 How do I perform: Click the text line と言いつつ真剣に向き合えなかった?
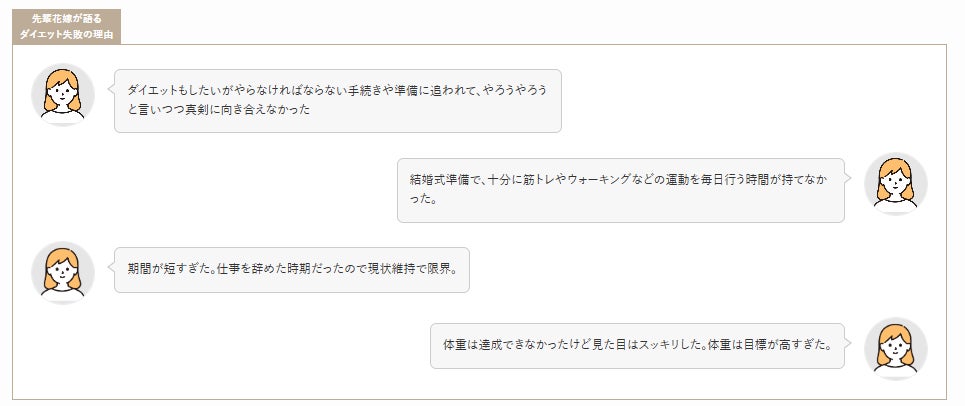tap(219, 110)
